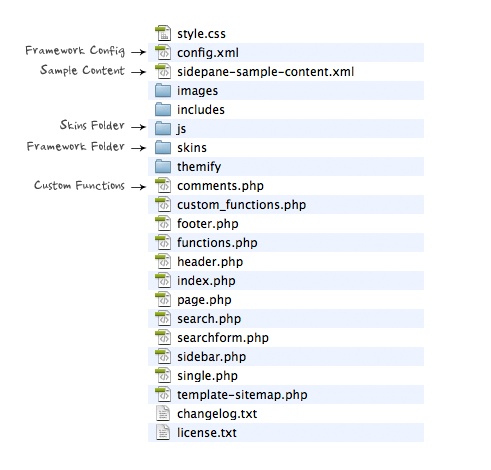The width and height of the screenshot is (491, 470).
Task: Click the config.xml file icon
Action: (163, 52)
